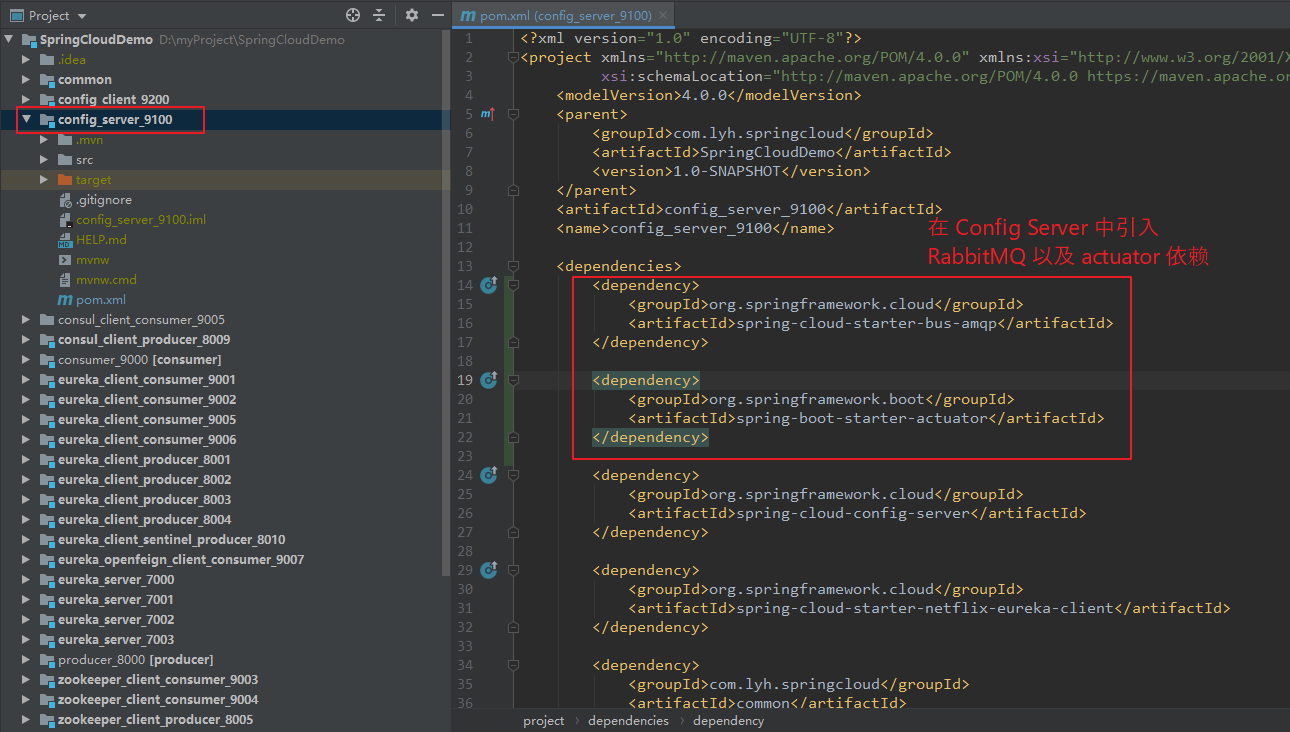1290x732 pixels.
Task: Select the .gitignore file
Action: (x=104, y=200)
